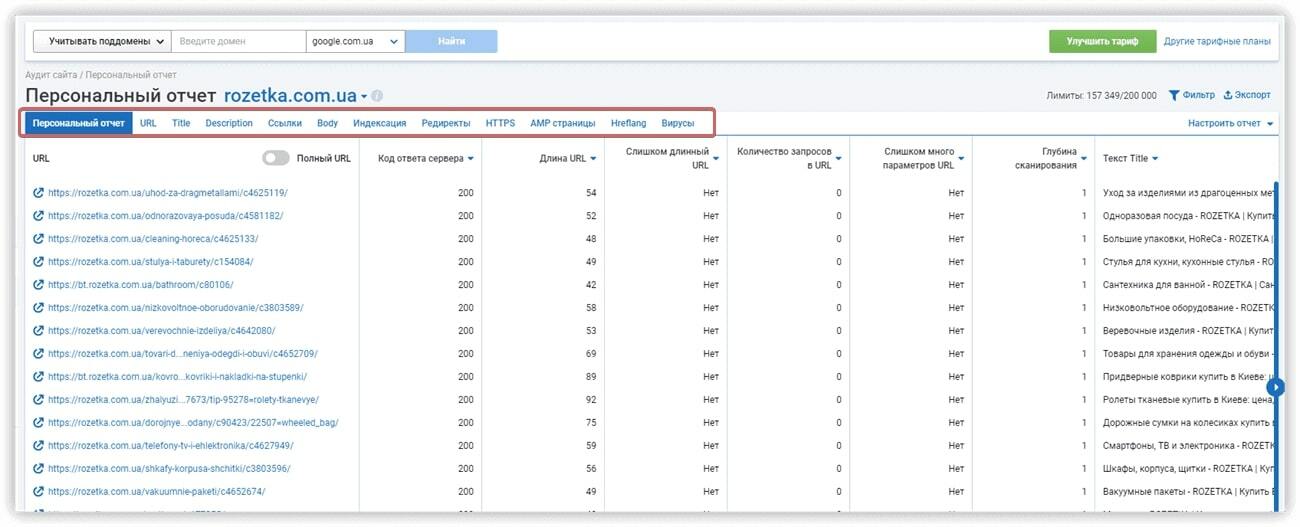Switch to the AMP страницы tab
The width and height of the screenshot is (1300, 527).
coord(562,123)
